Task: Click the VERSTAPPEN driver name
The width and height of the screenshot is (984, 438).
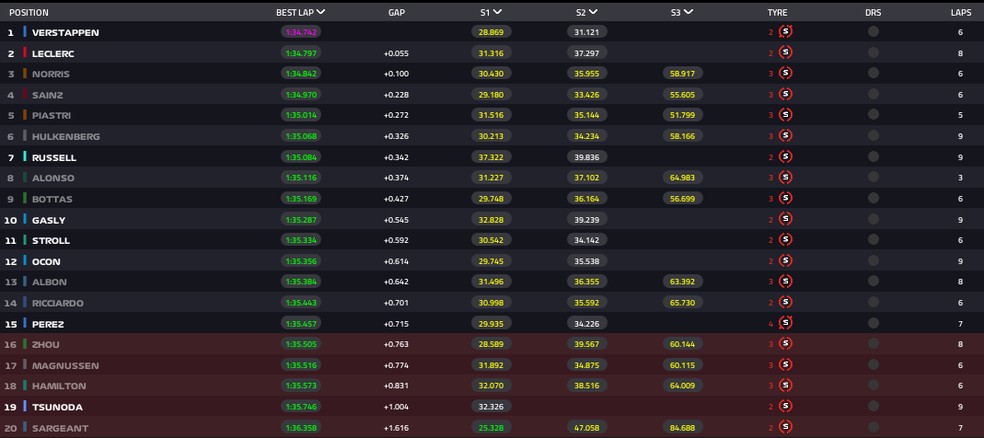Action: 65,33
